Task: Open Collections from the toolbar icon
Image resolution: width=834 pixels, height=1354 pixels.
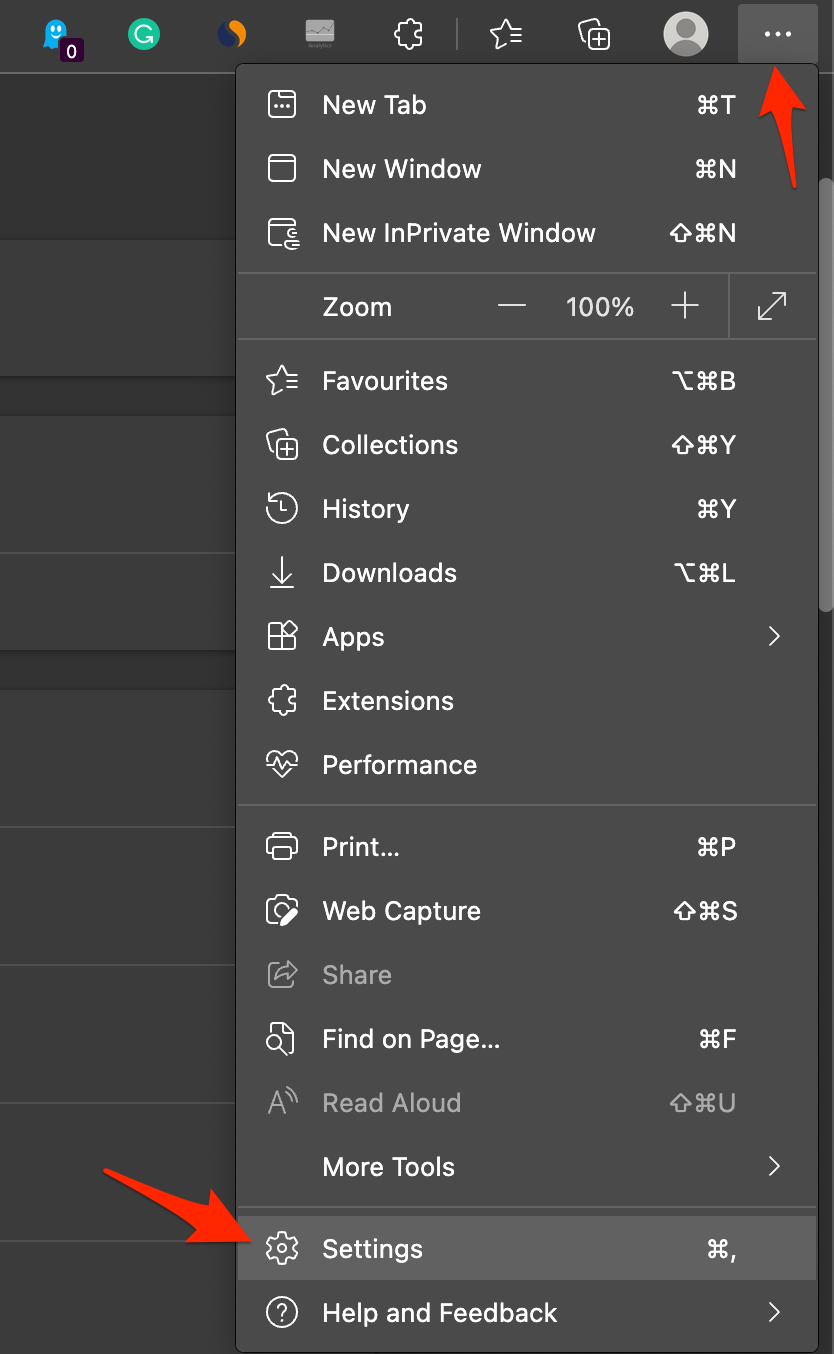Action: (x=594, y=33)
